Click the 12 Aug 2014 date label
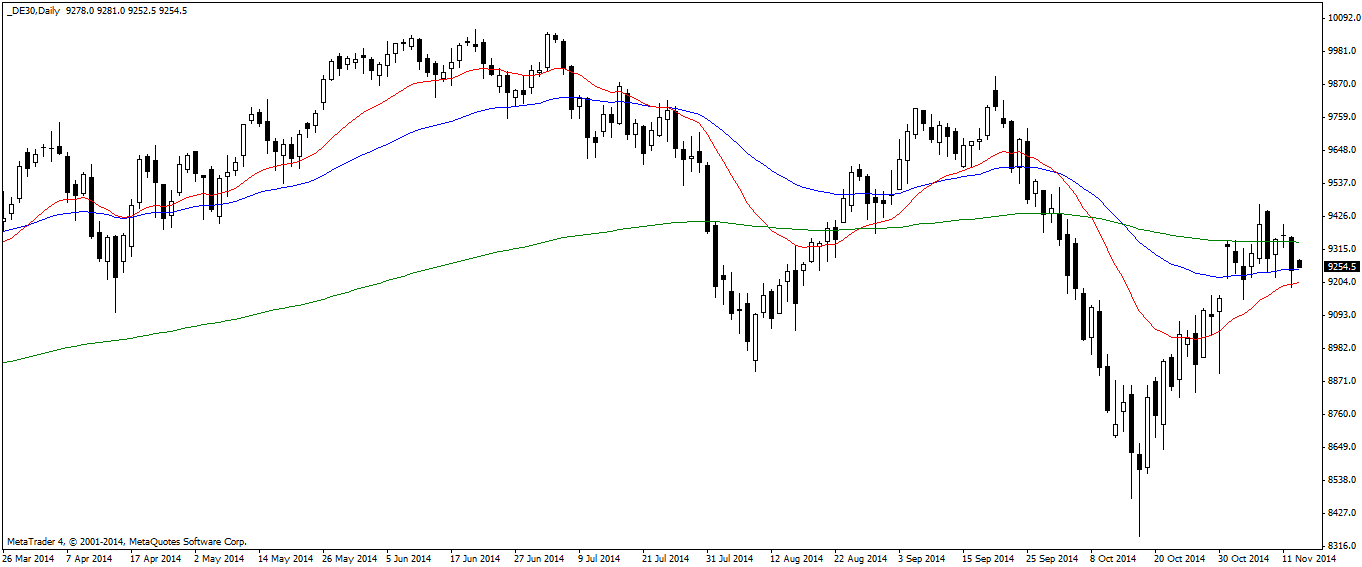This screenshot has width=1362, height=567. (x=796, y=558)
